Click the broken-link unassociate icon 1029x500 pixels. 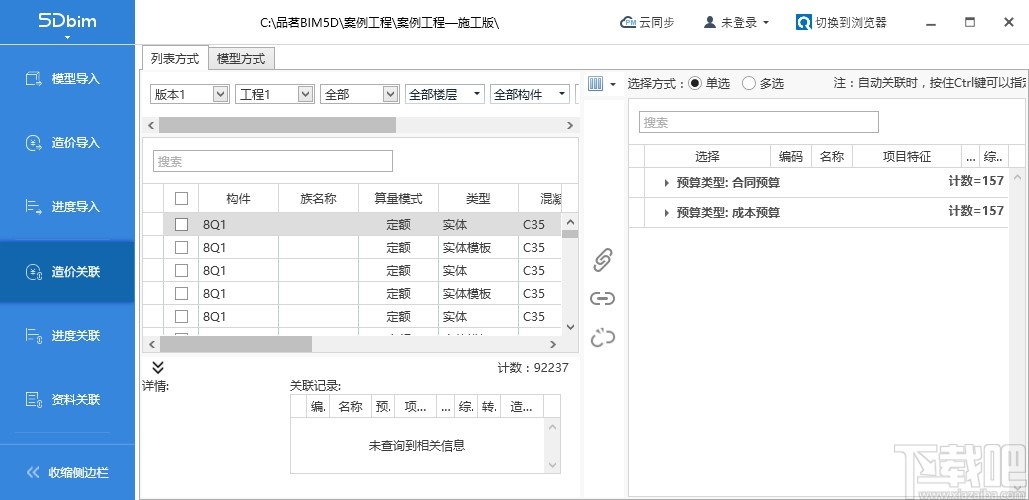(x=602, y=337)
